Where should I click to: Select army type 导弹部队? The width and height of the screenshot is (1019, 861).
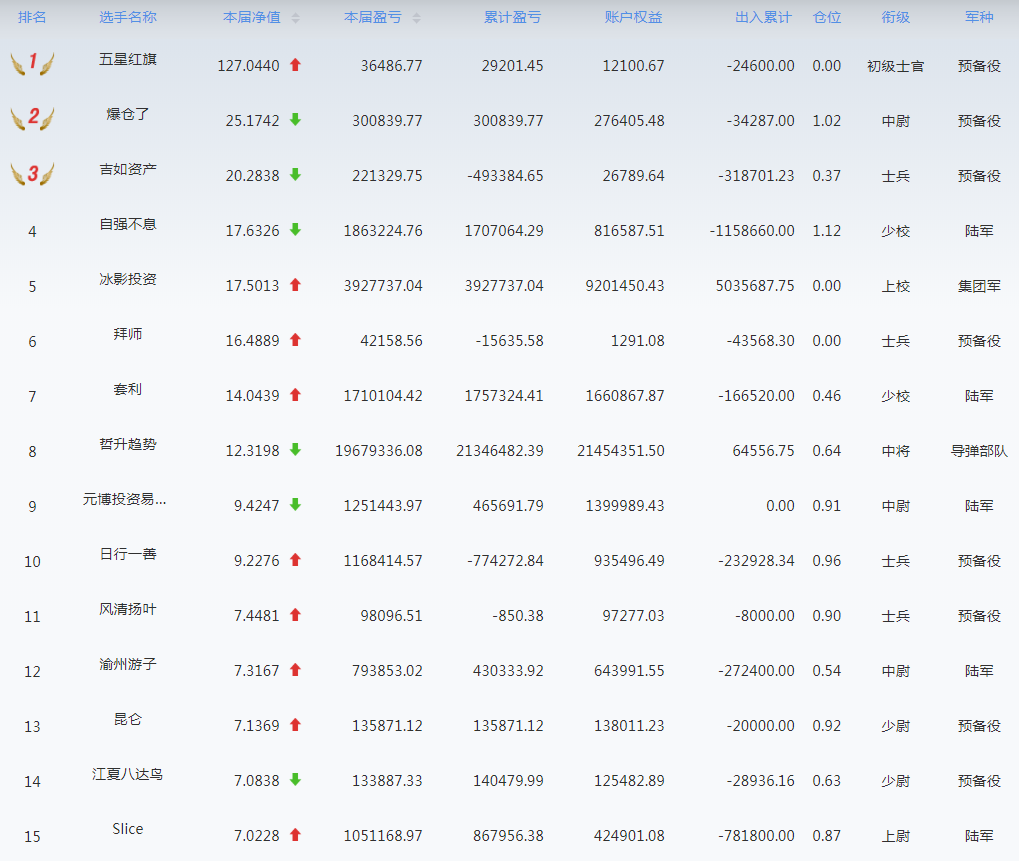tap(979, 451)
